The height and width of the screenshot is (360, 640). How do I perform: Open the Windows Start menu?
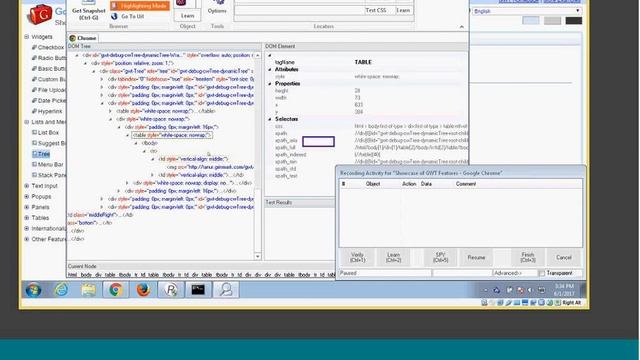33,290
